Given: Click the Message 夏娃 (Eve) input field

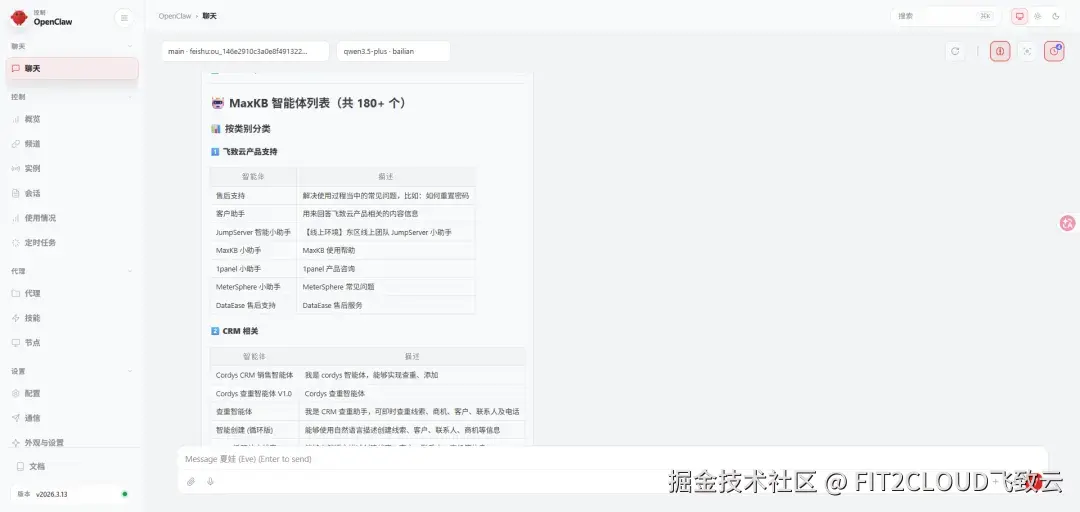Looking at the screenshot, I should tap(612, 459).
